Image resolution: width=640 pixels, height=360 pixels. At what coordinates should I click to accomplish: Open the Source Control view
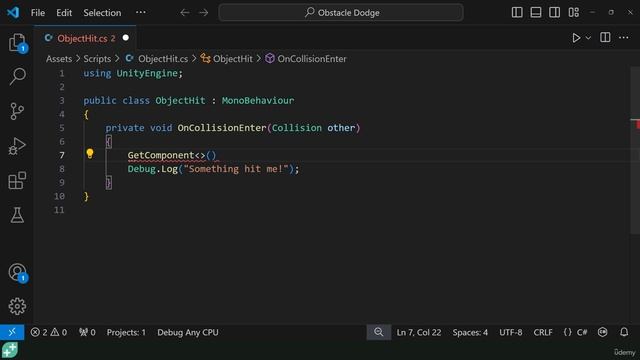(x=17, y=111)
